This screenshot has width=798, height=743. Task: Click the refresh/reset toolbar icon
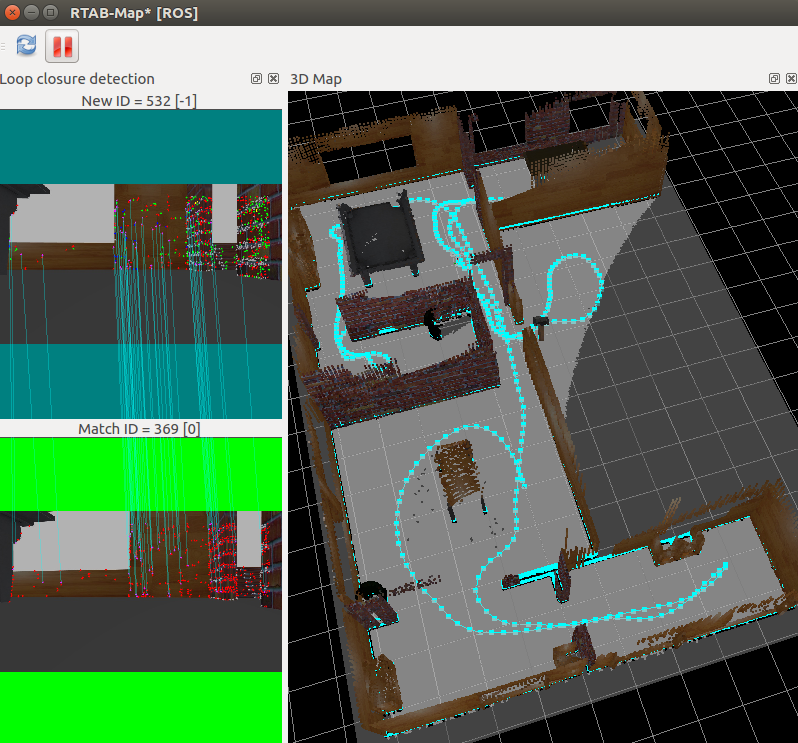coord(27,45)
